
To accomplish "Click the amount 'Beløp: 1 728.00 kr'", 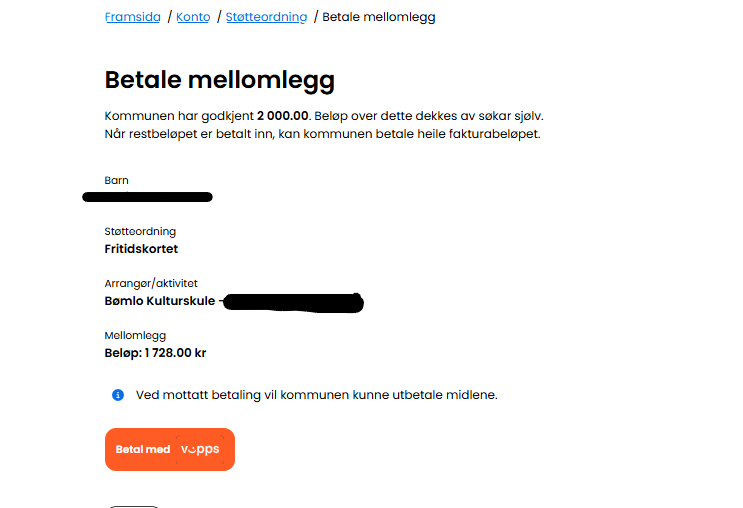I will (x=155, y=352).
